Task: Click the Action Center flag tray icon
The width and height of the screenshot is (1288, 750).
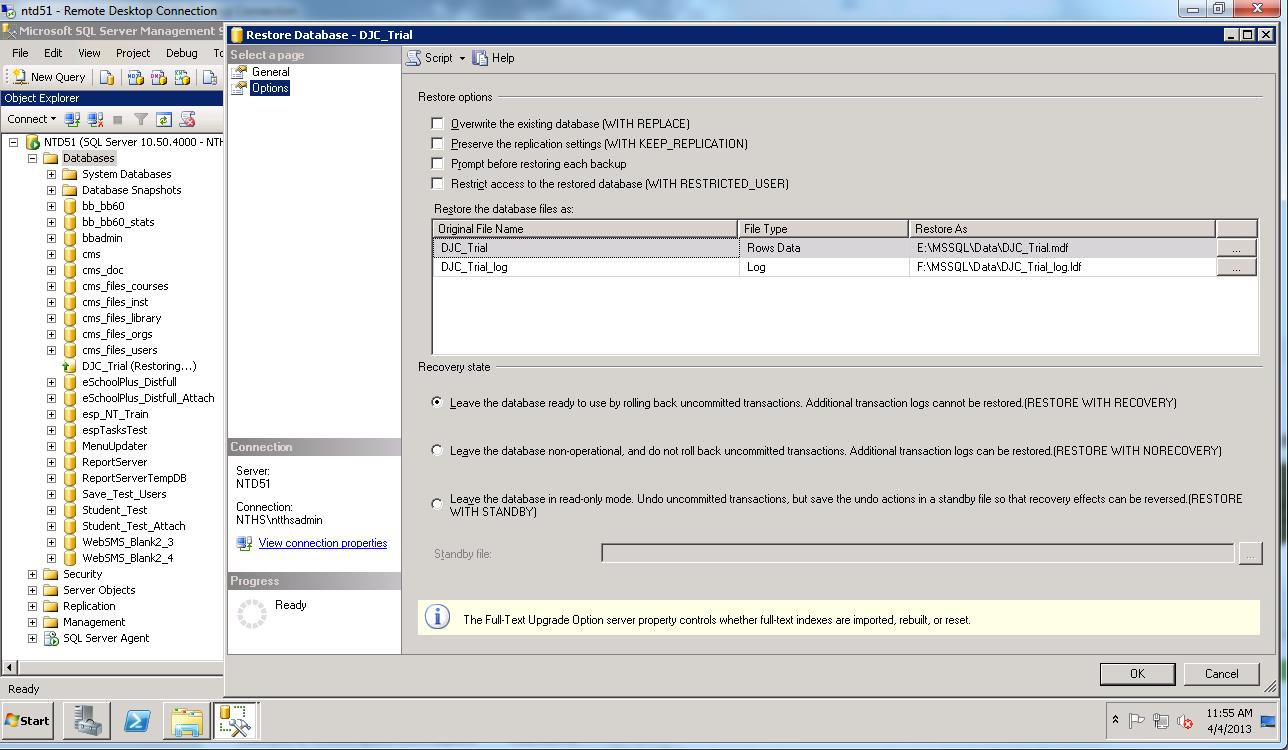Action: 1137,721
